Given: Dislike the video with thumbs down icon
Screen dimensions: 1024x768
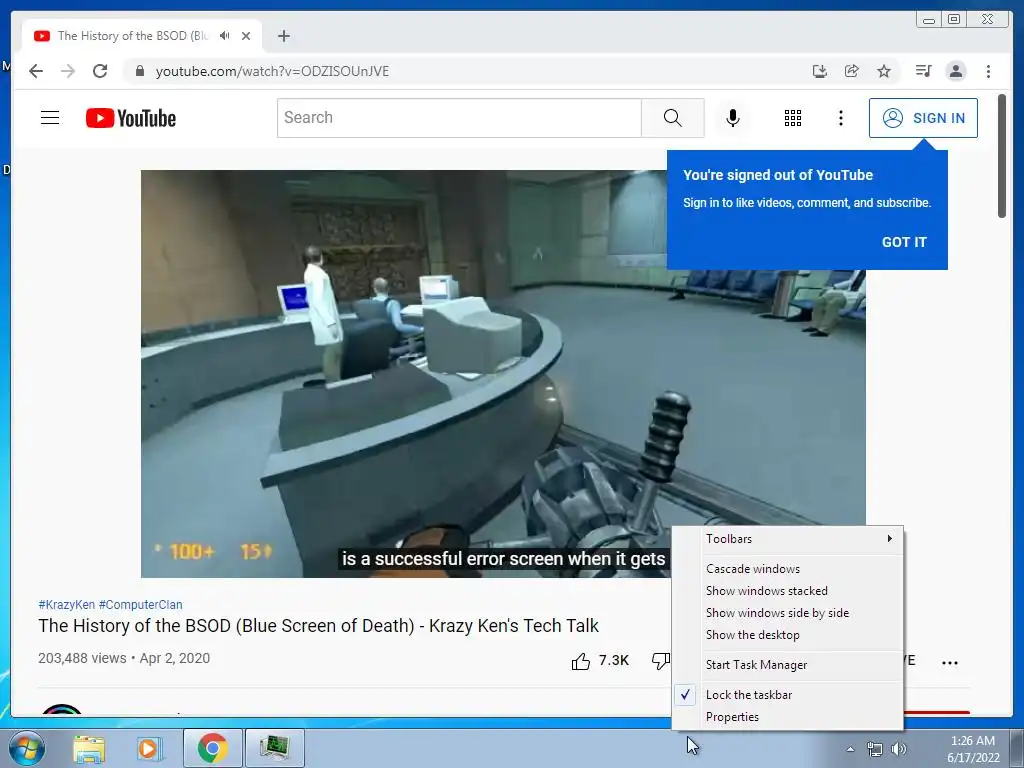Looking at the screenshot, I should (x=661, y=662).
